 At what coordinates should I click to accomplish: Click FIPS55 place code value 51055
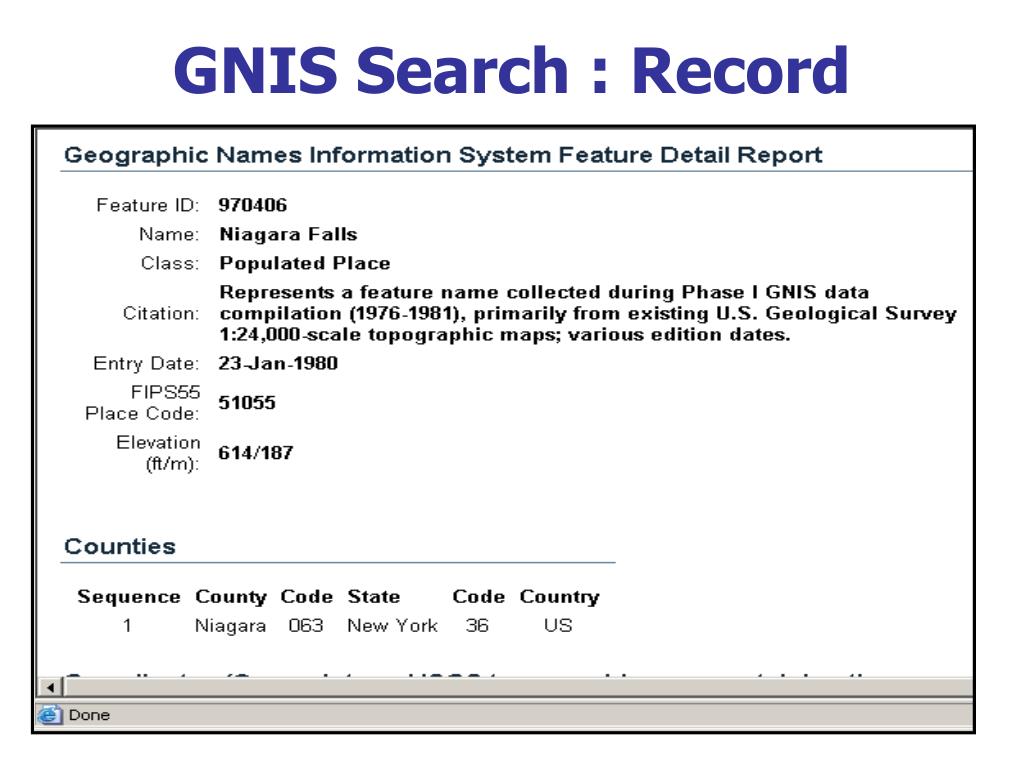point(247,402)
